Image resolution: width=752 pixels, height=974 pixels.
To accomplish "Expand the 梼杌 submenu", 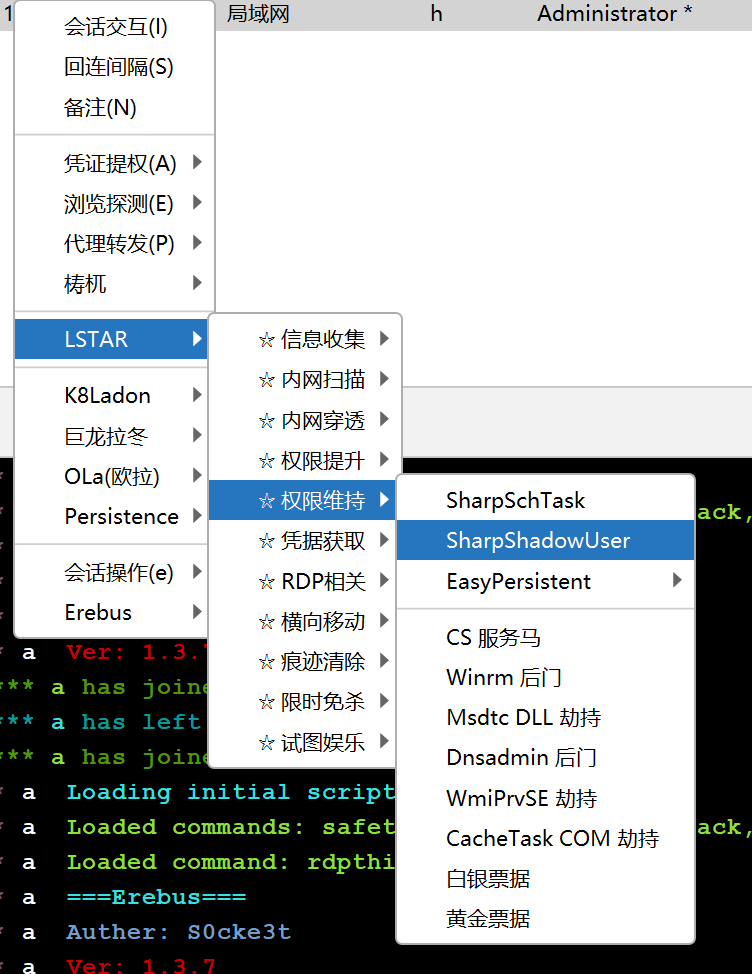I will click(x=115, y=284).
